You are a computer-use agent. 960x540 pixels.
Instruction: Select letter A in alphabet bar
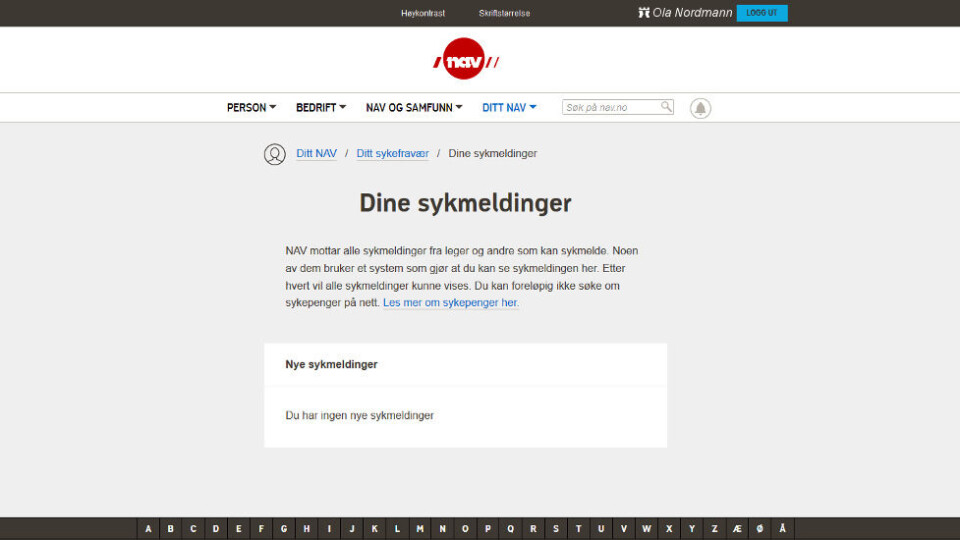148,528
